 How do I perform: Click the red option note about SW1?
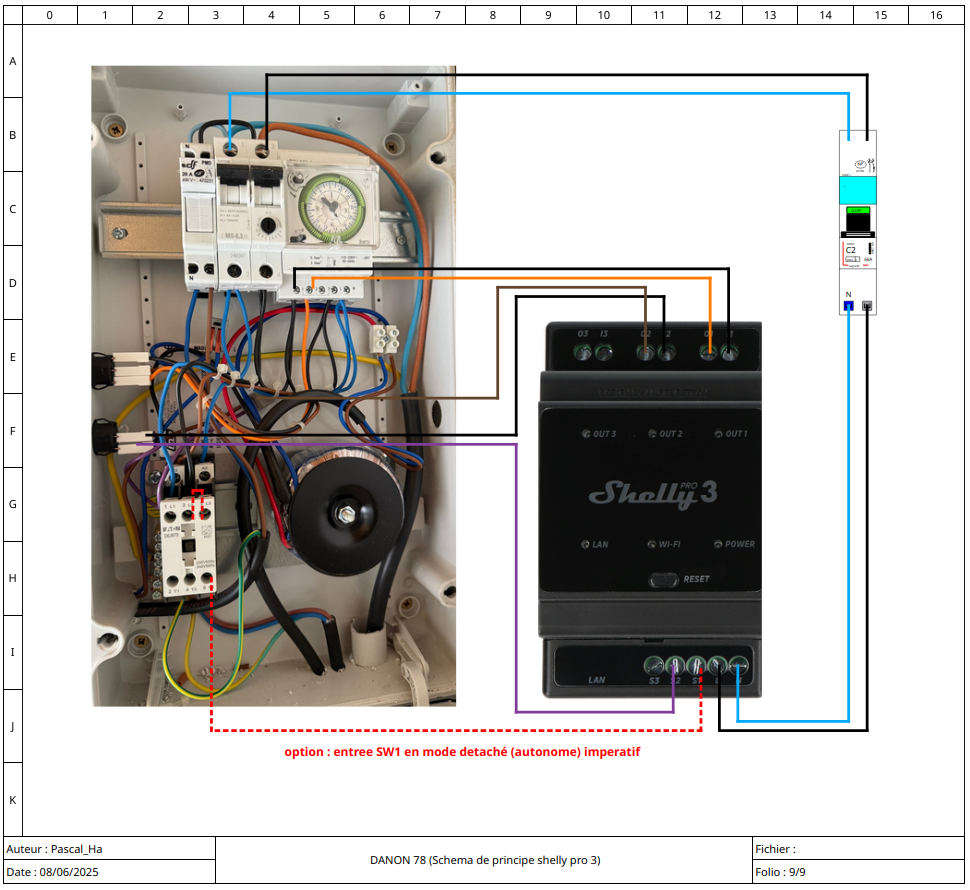[x=462, y=752]
